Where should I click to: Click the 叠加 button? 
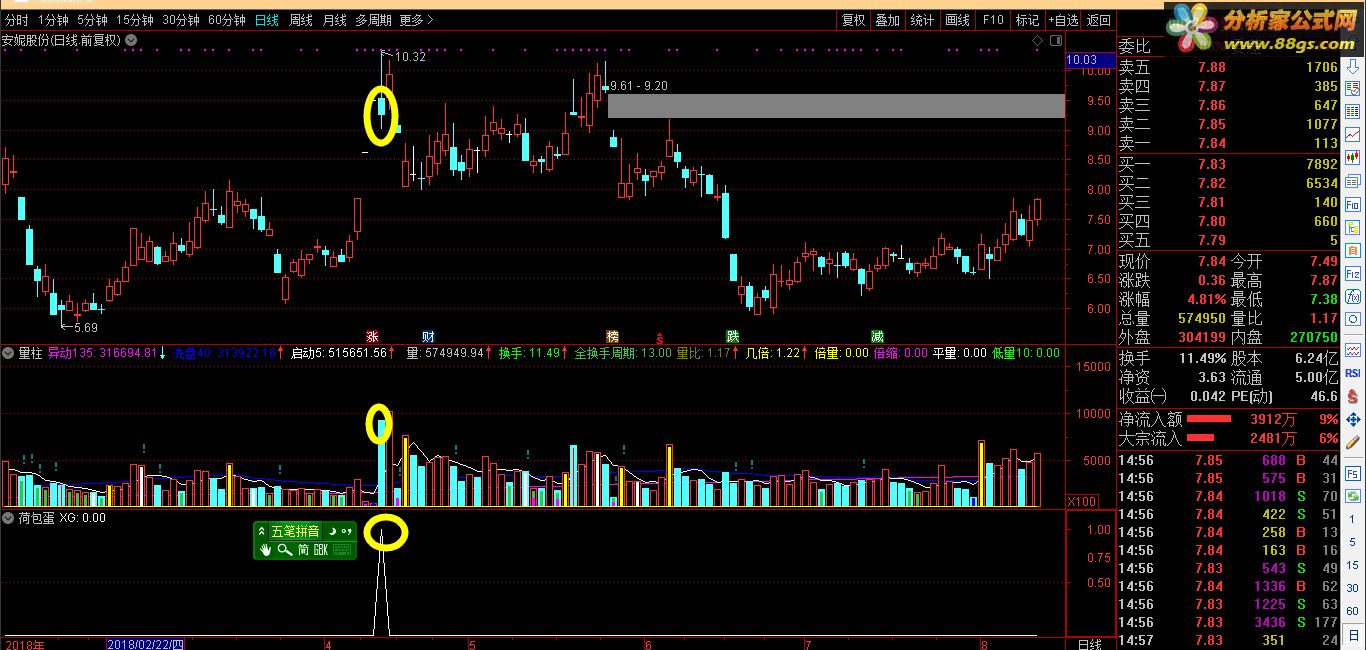(887, 20)
